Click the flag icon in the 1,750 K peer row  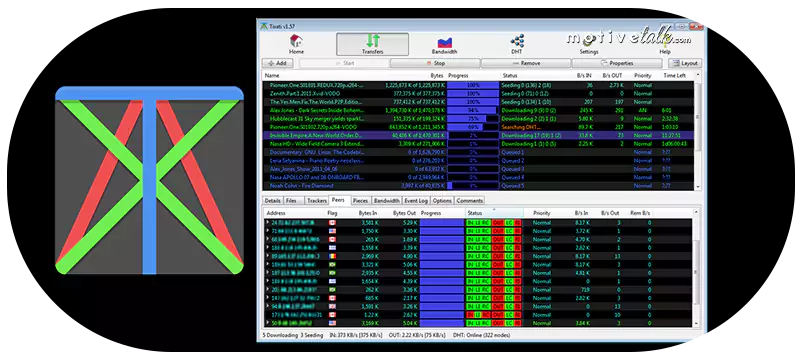(x=332, y=231)
